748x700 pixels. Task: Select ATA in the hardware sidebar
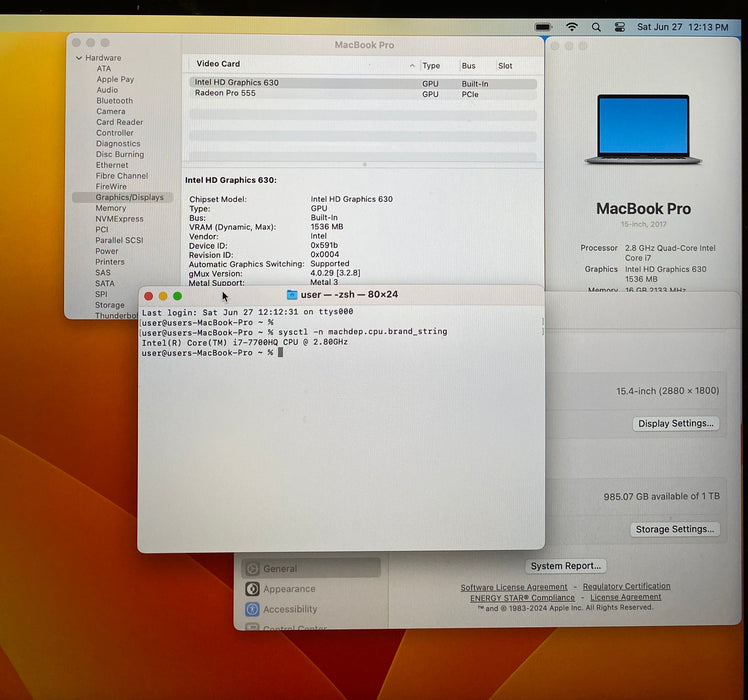pyautogui.click(x=104, y=69)
